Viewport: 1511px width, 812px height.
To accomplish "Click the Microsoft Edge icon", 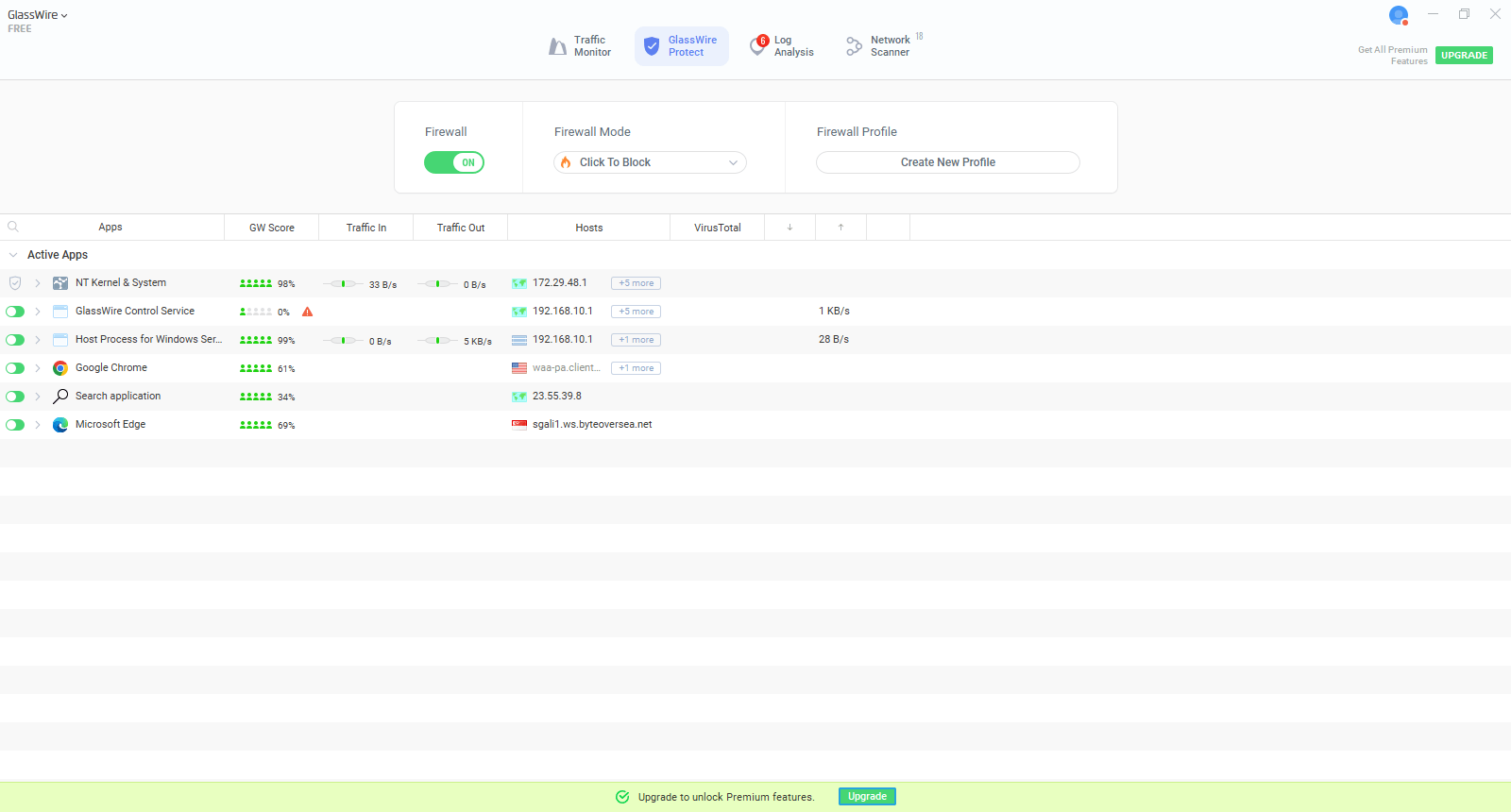I will click(x=60, y=425).
